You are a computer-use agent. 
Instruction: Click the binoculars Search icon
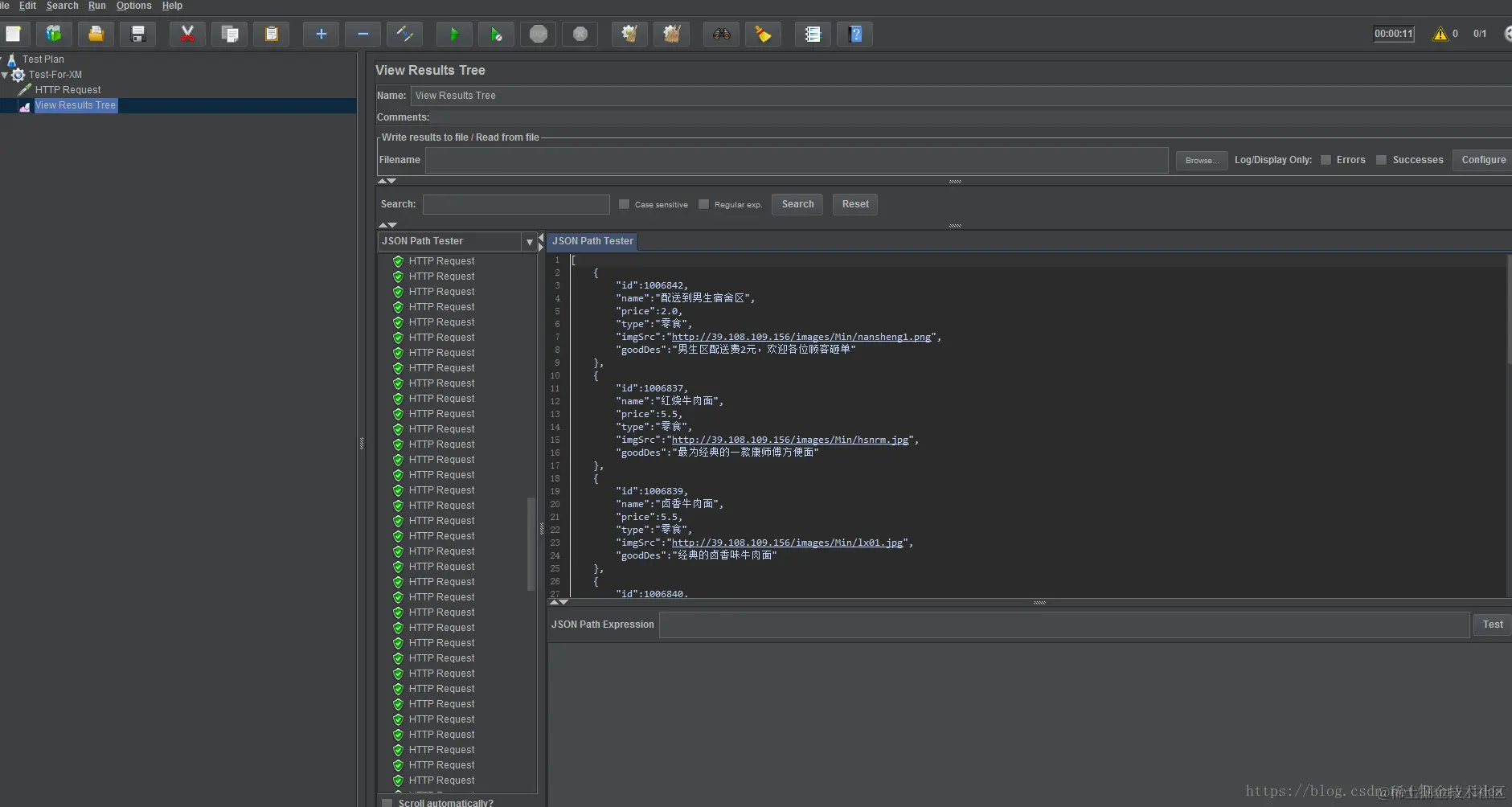pos(721,34)
